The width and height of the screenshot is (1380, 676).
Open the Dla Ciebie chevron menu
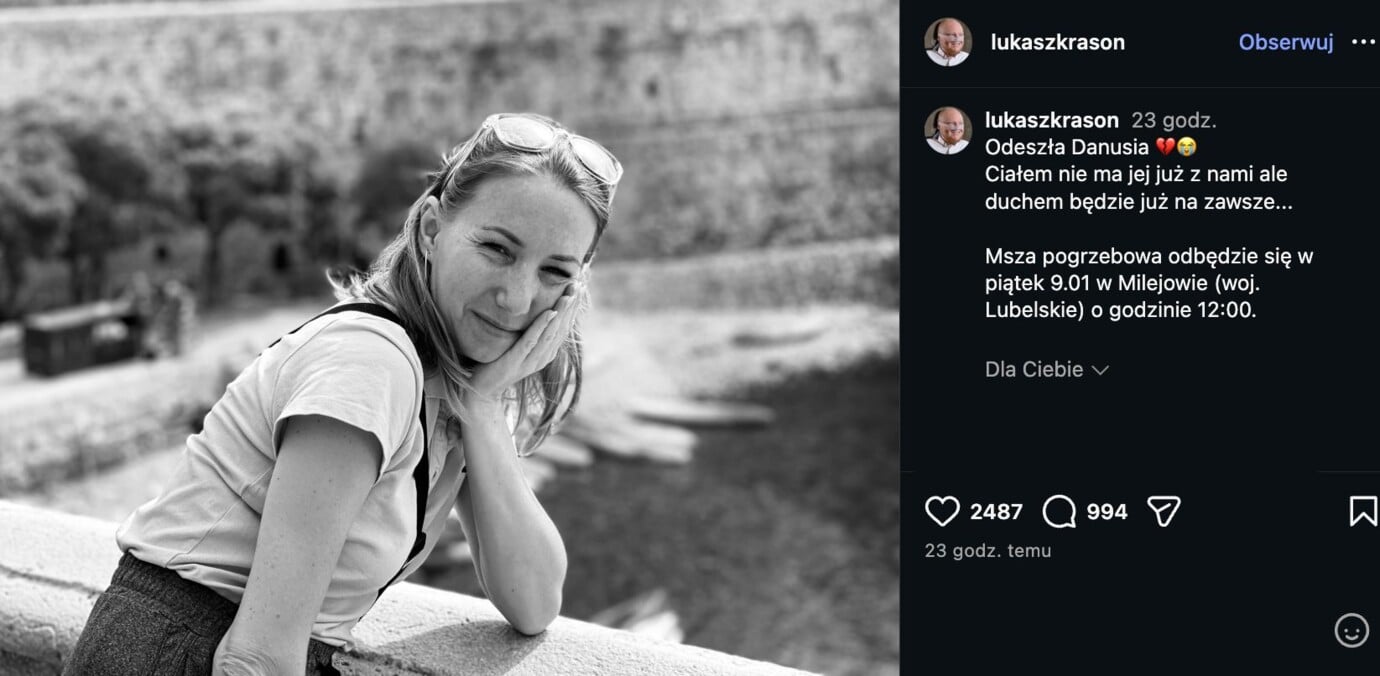1101,369
